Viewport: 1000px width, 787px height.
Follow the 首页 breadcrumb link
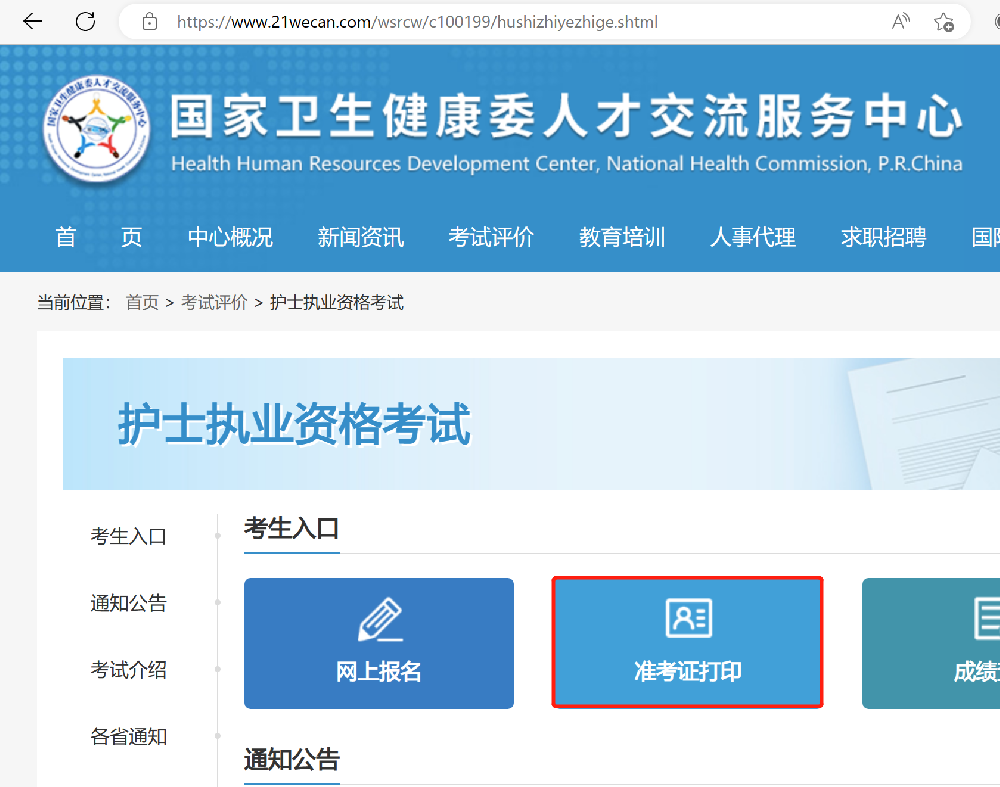142,302
